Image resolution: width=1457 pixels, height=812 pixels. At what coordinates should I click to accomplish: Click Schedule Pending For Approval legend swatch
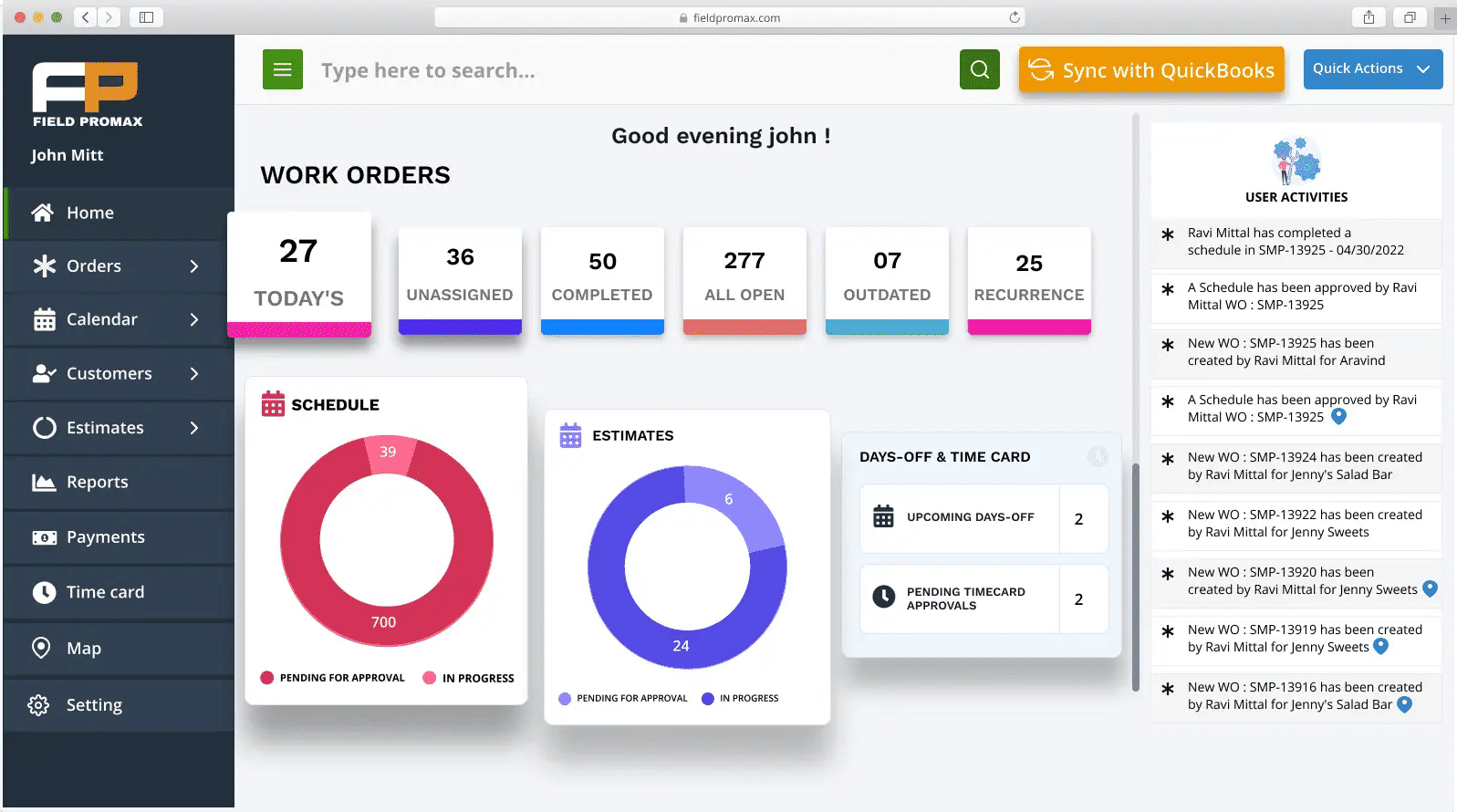point(267,677)
